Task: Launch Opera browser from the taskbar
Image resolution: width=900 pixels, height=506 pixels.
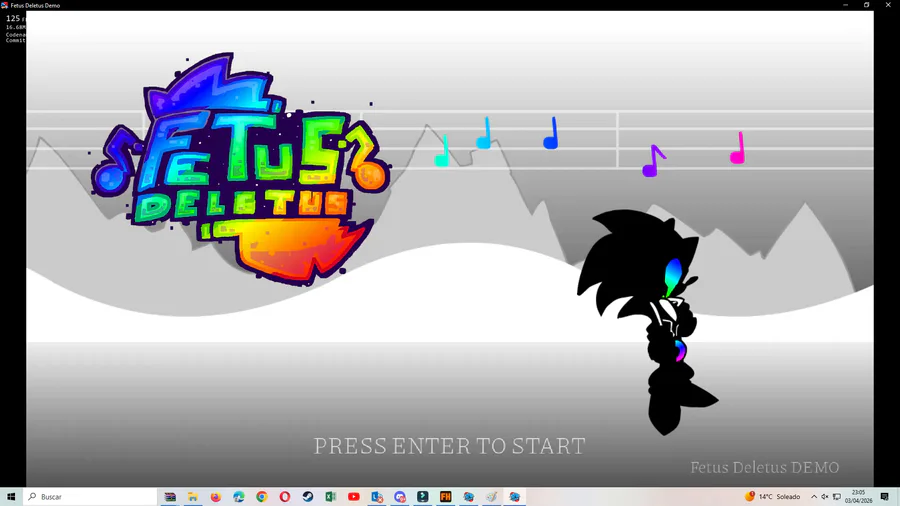Action: [285, 497]
